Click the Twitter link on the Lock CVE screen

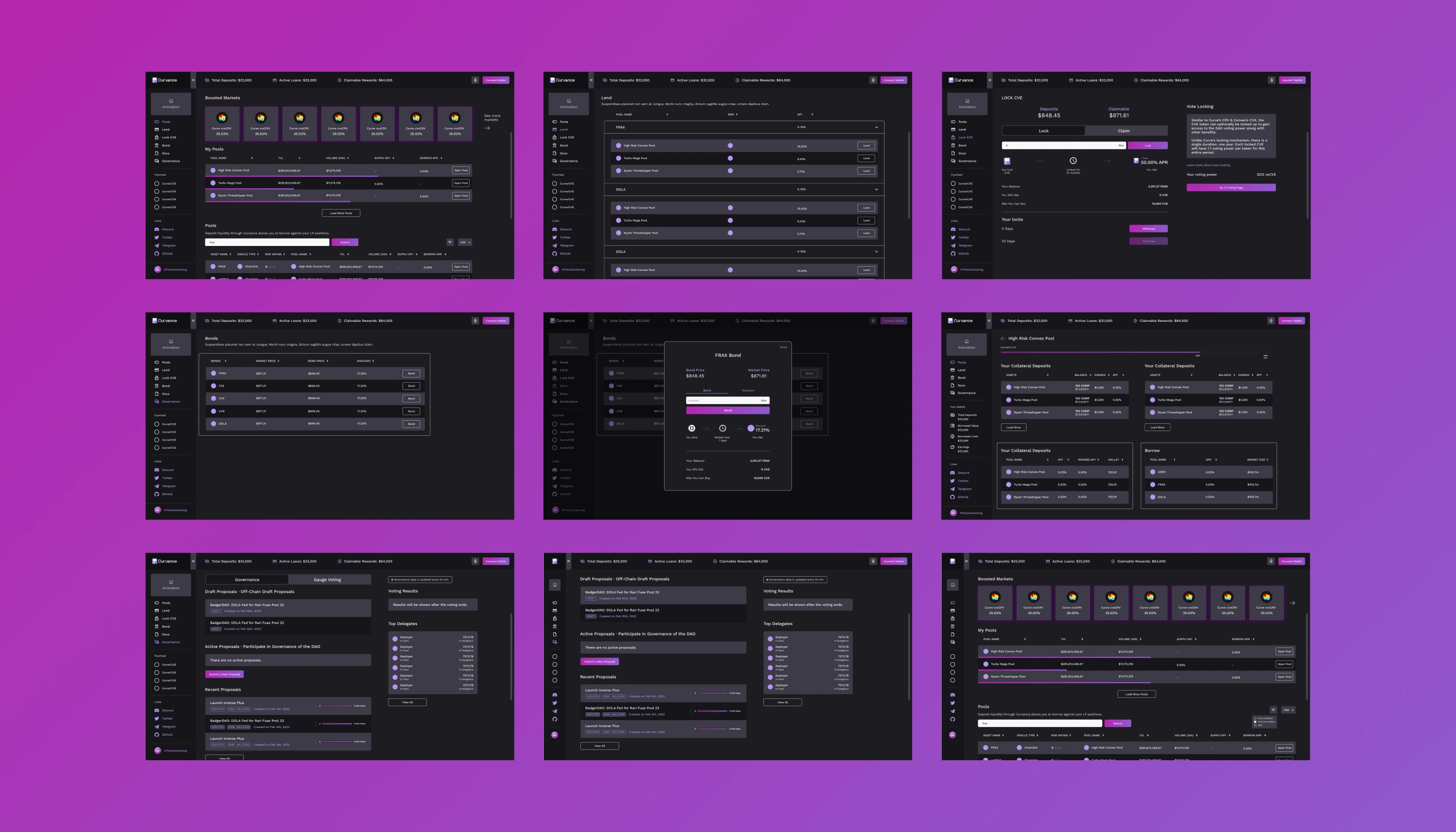tap(960, 237)
